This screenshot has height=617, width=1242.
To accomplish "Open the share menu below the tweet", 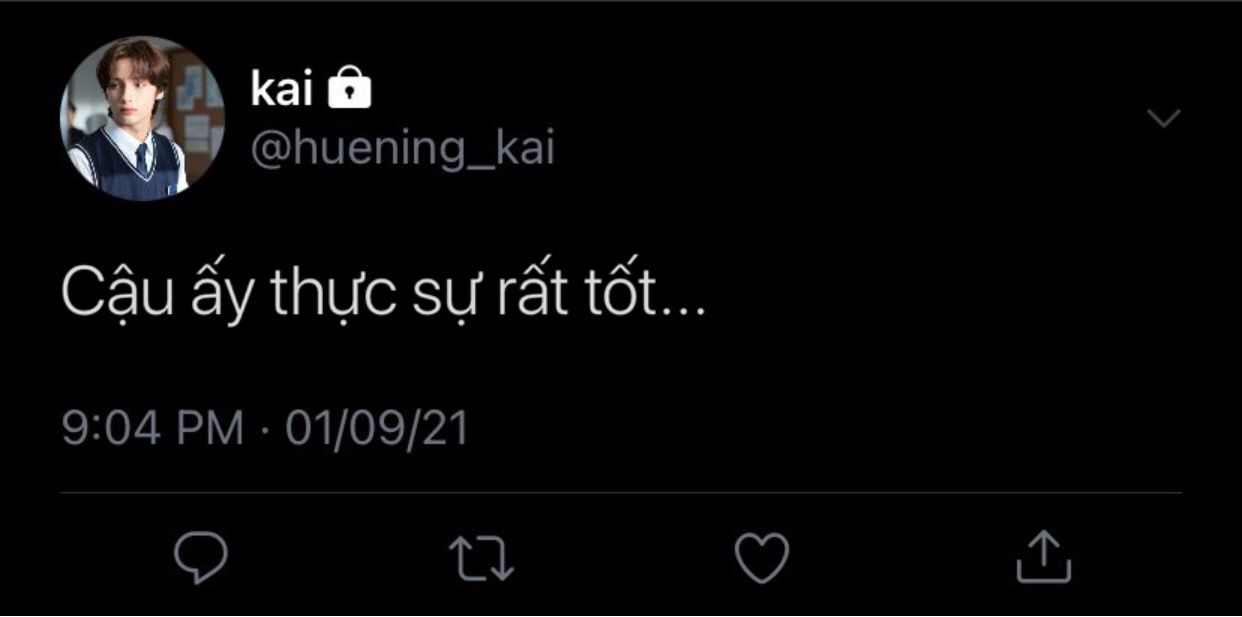I will click(1043, 556).
